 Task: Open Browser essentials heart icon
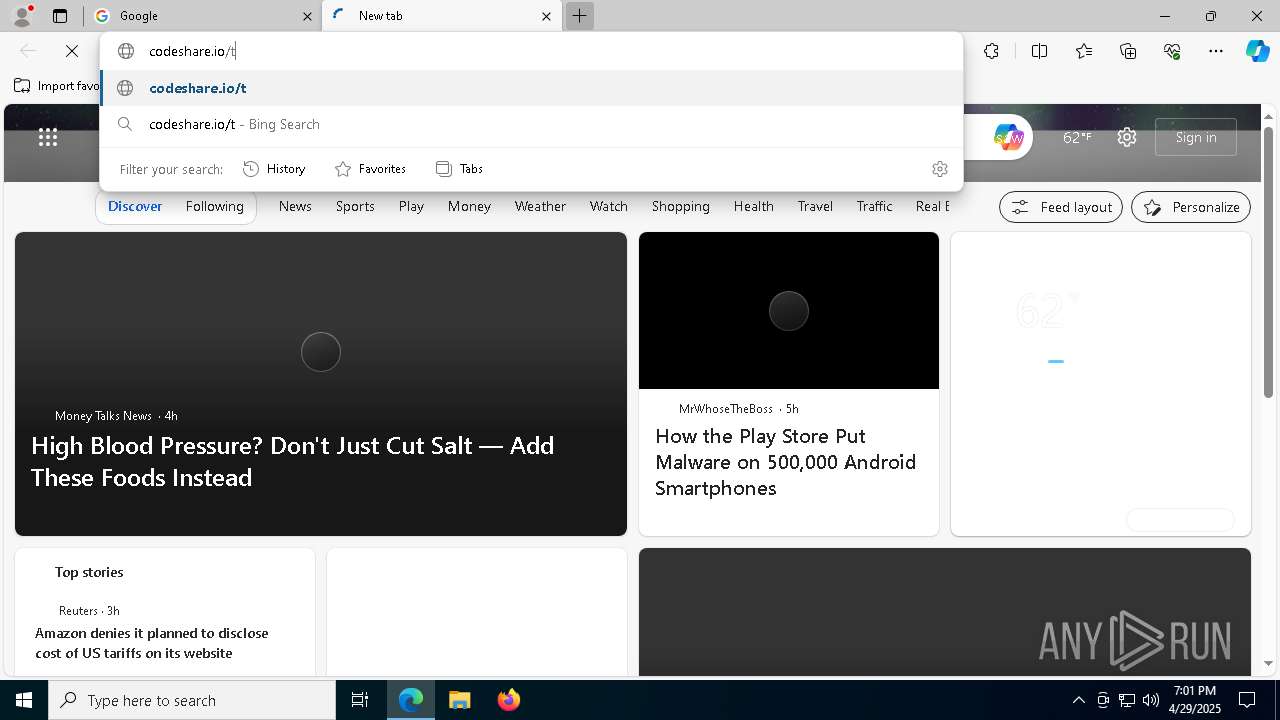coord(1172,51)
